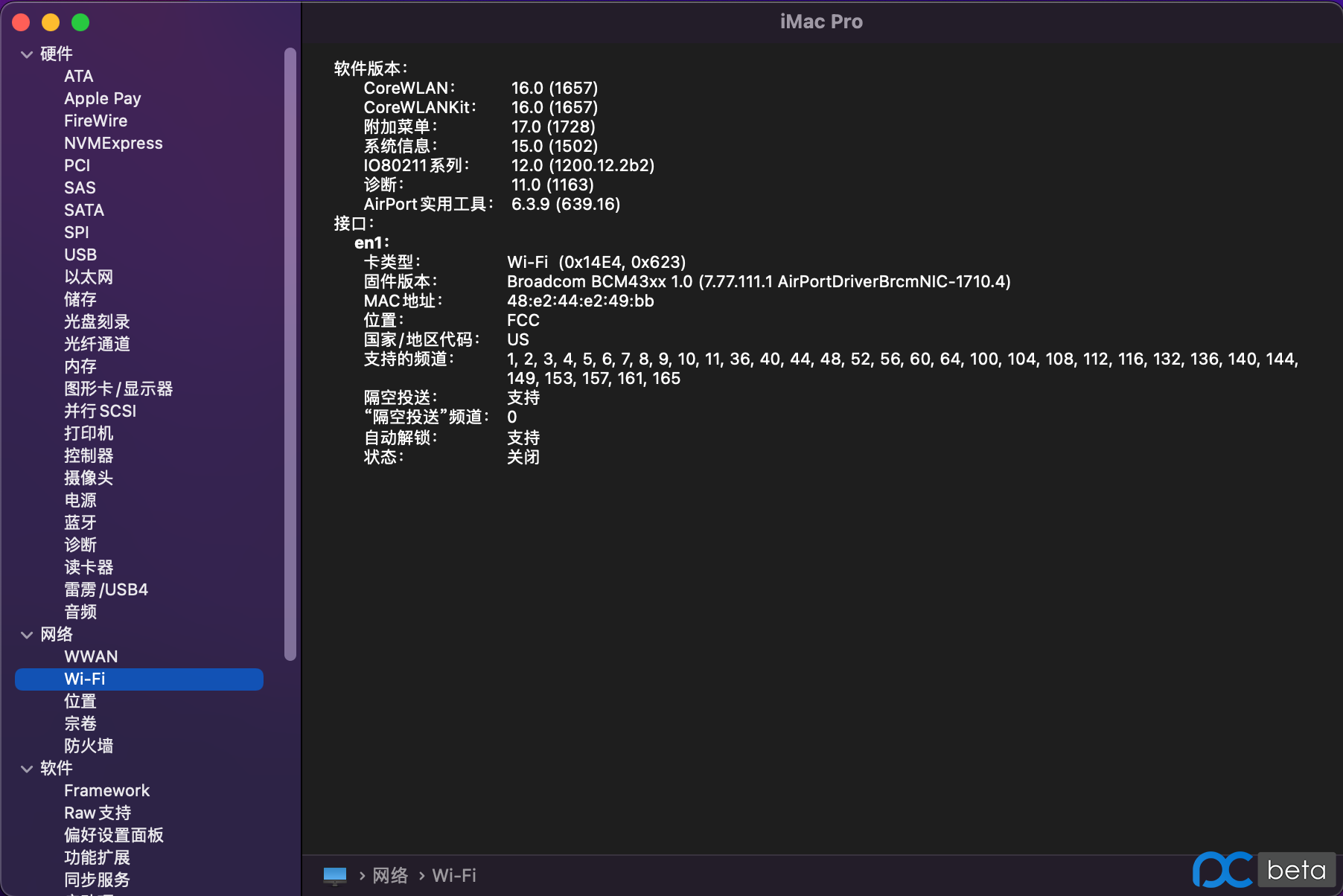
Task: Click the yellow minimize window button
Action: [x=51, y=22]
